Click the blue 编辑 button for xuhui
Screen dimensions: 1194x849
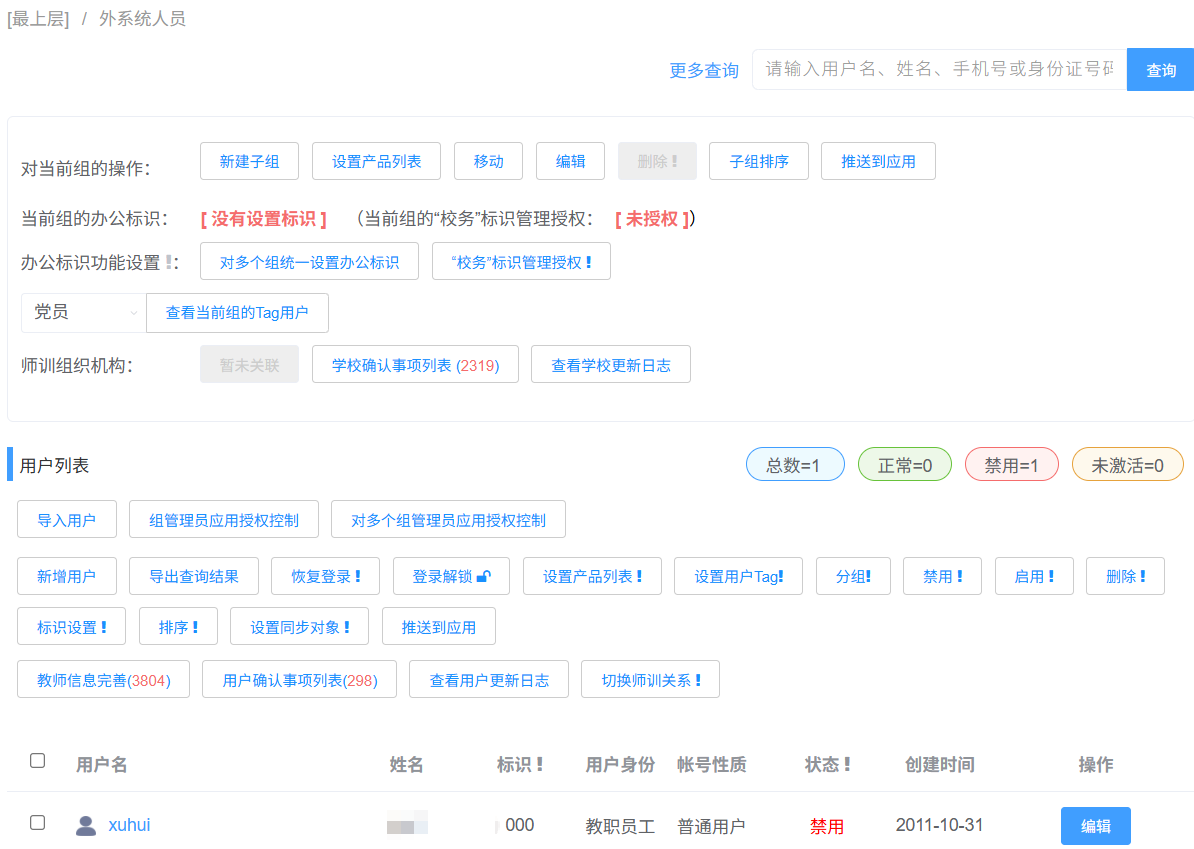click(1095, 825)
